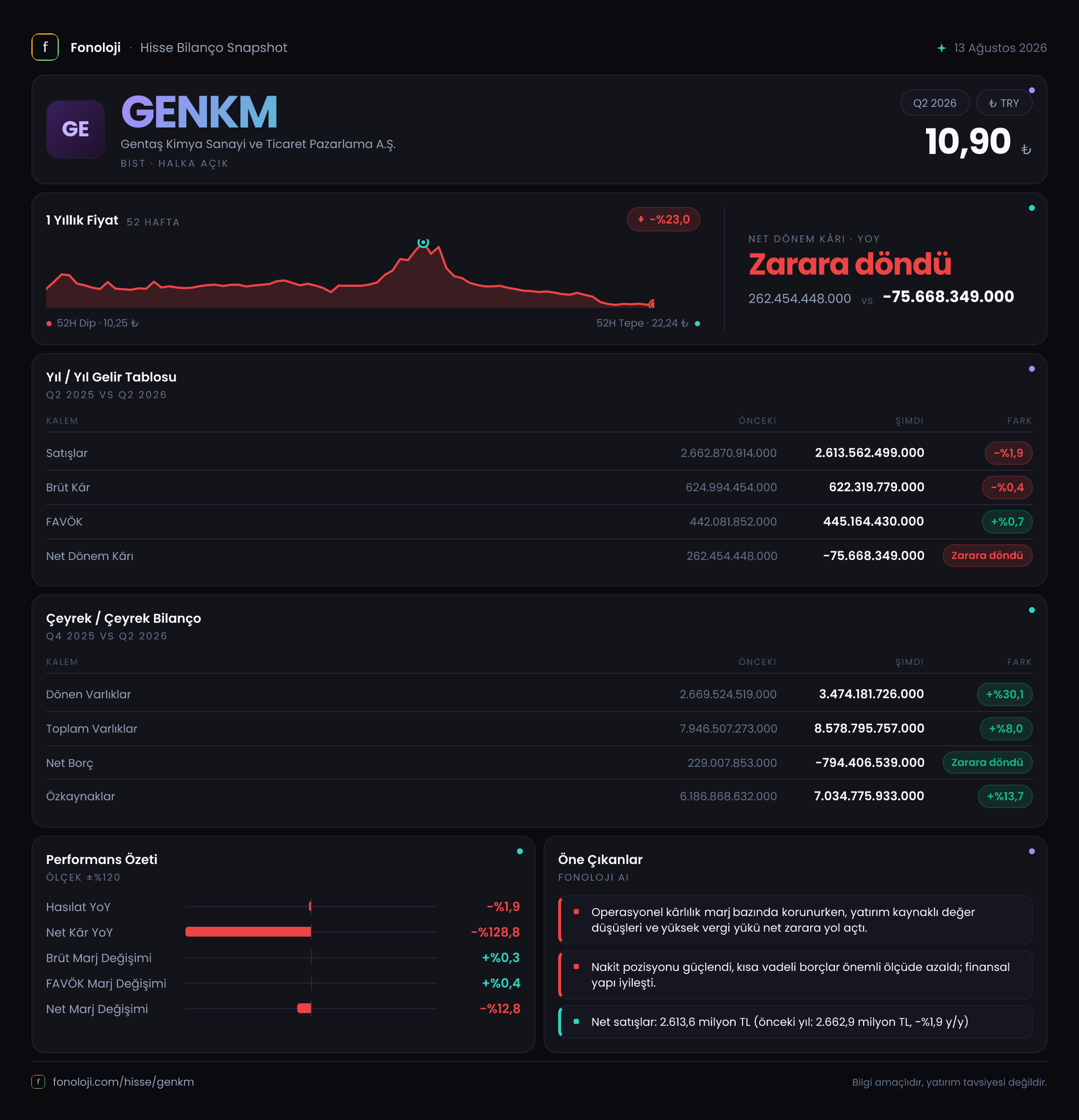Select the TRY currency pill

tap(1003, 103)
